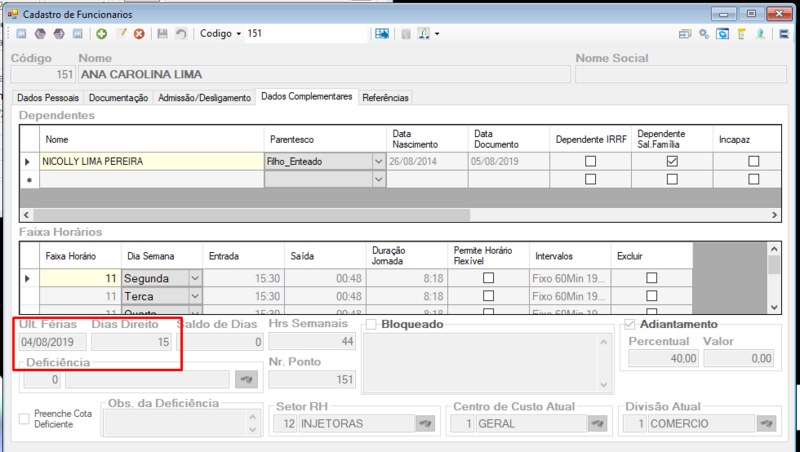Go to first record in toolbar

pos(21,34)
